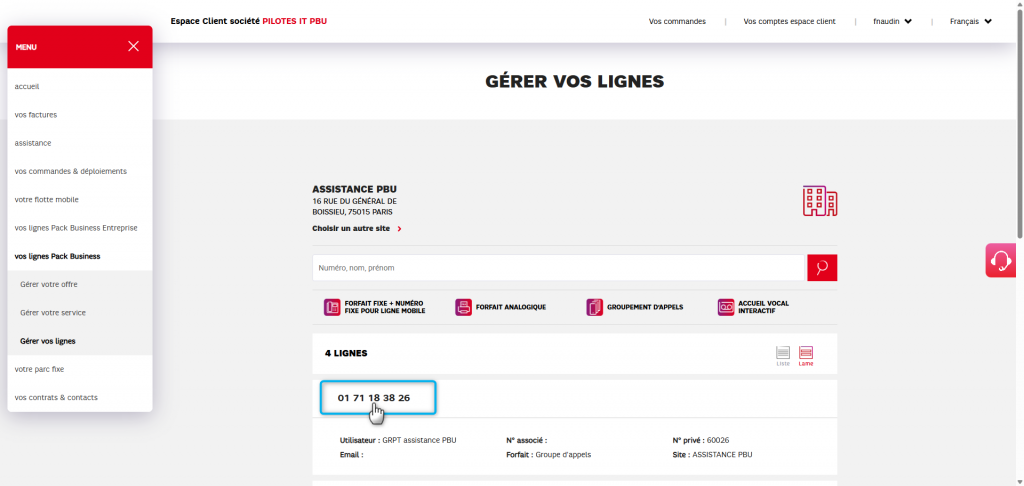Go to vos factures

(x=36, y=114)
